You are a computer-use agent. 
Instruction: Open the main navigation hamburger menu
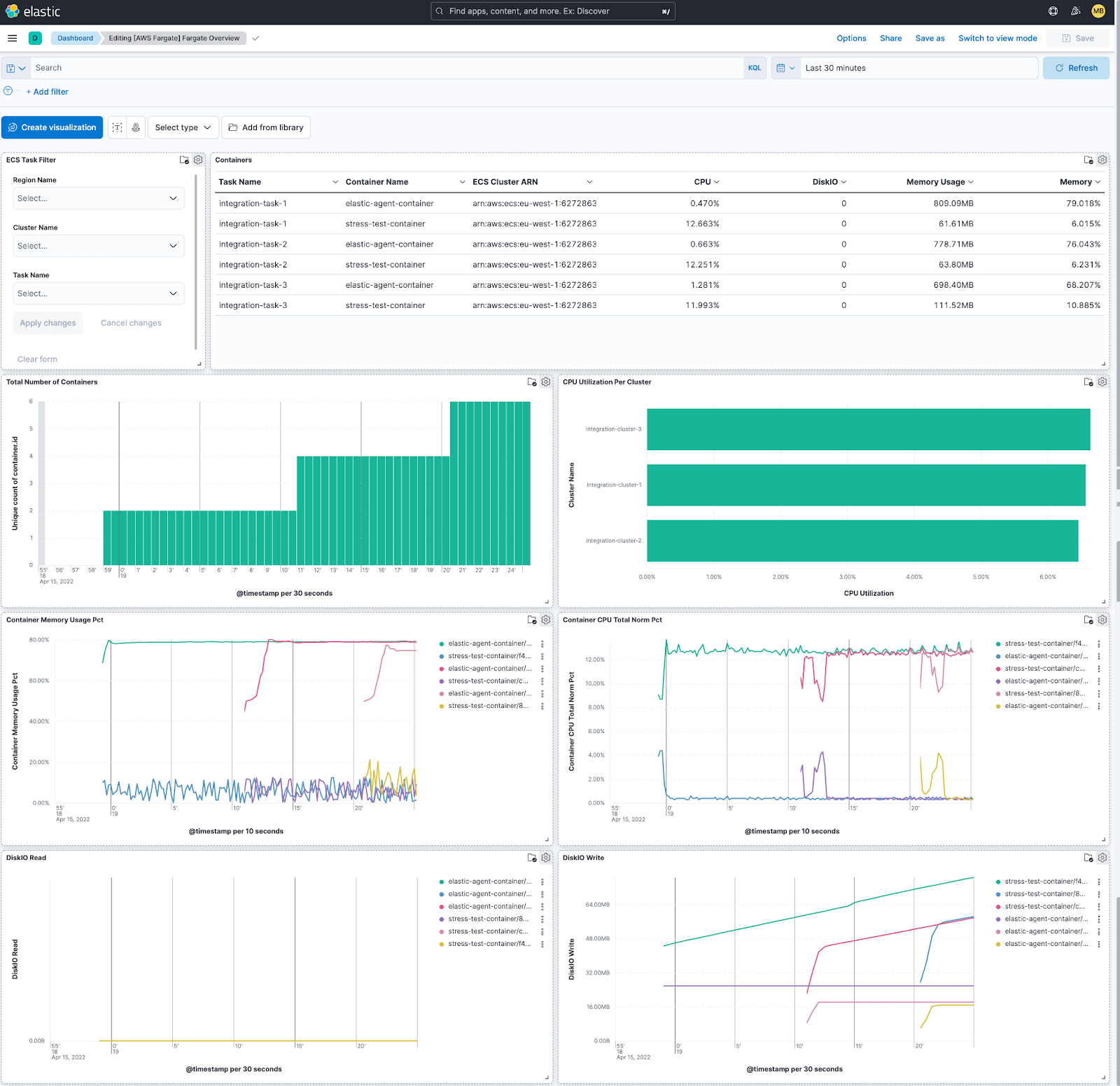pos(12,38)
